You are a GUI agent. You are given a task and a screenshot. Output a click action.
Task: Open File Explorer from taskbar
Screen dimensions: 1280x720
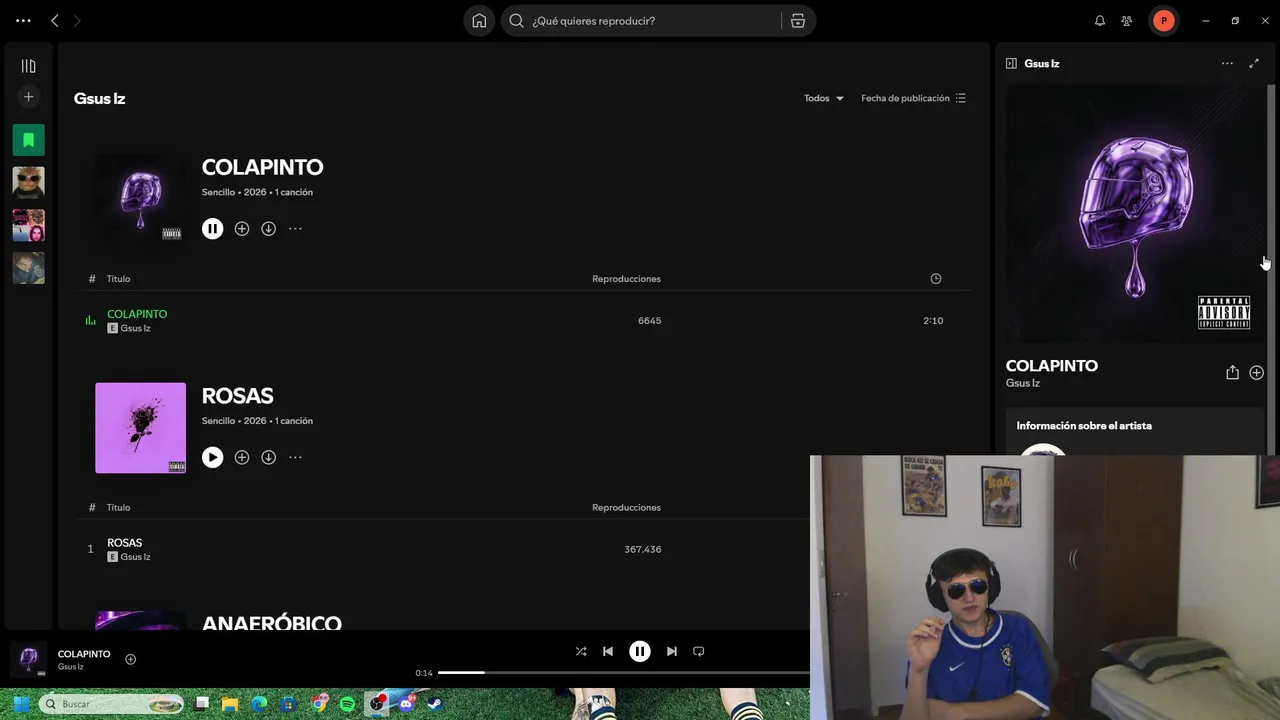pos(230,704)
